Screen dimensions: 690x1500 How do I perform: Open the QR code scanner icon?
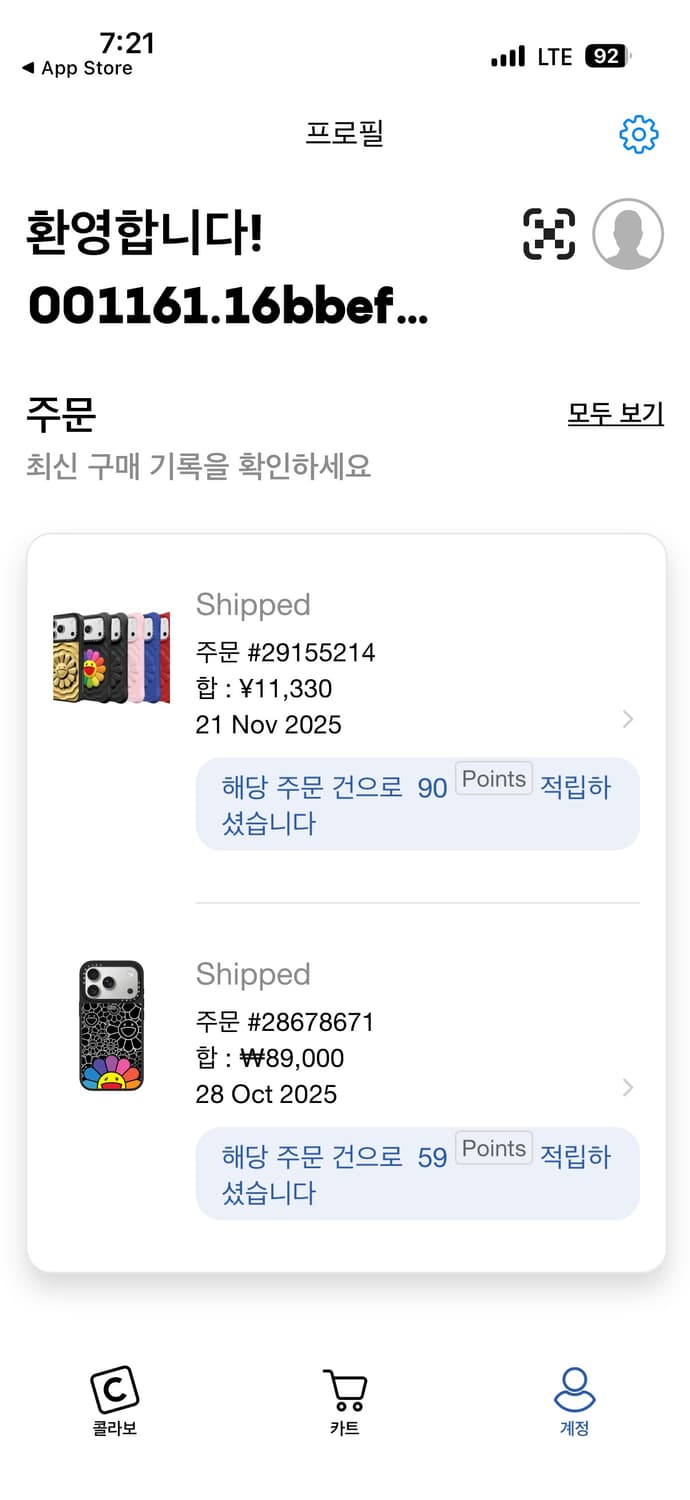click(548, 233)
